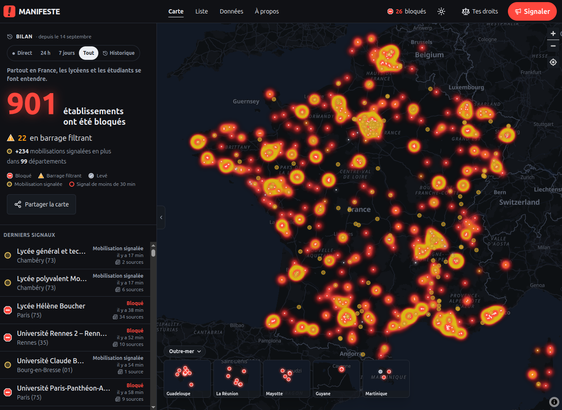Click the Signaler button
The width and height of the screenshot is (562, 410).
coord(532,11)
